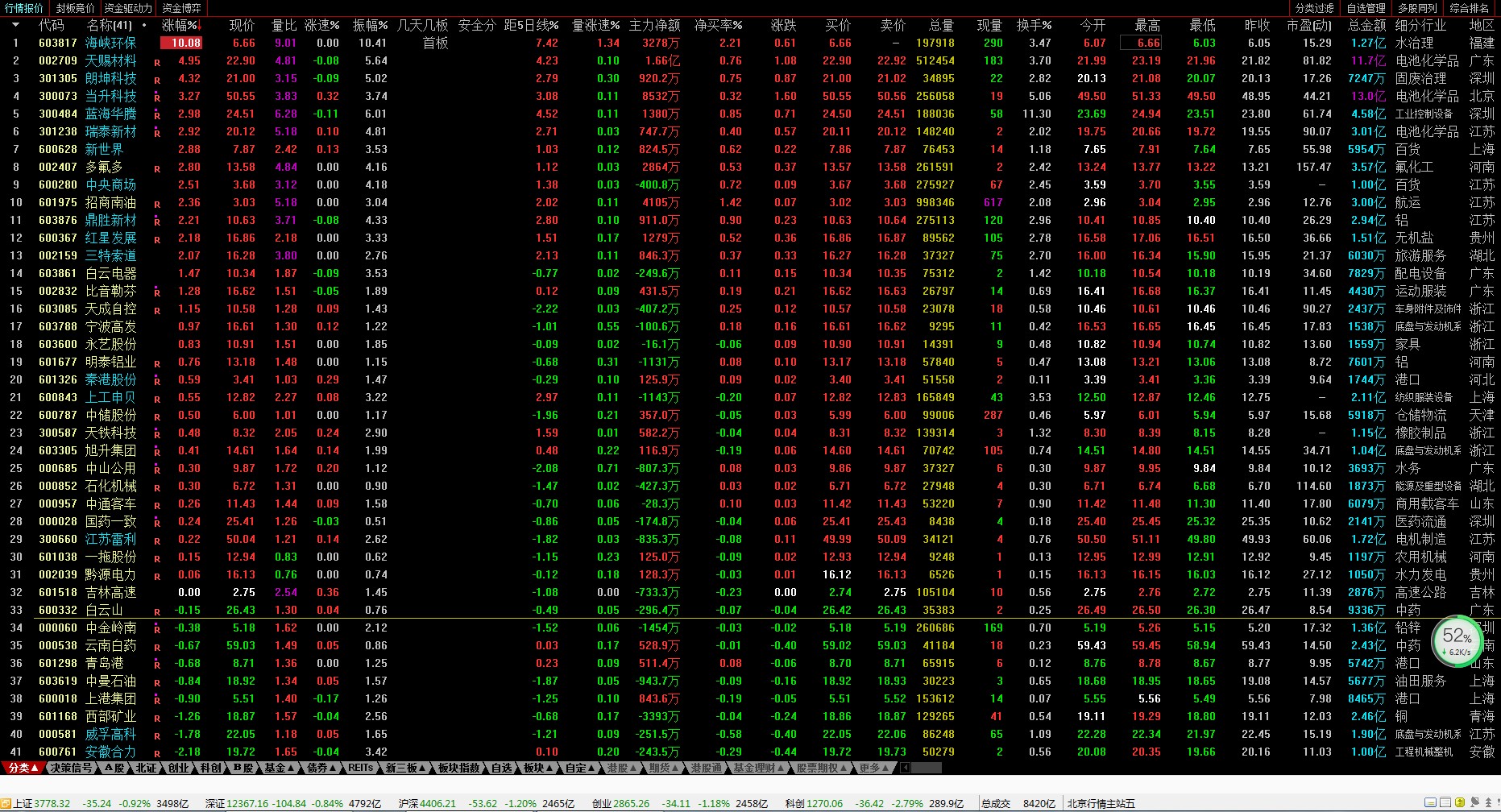The image size is (1501, 812).
Task: Click the tab bar scroll-left arrow
Action: coord(905,768)
